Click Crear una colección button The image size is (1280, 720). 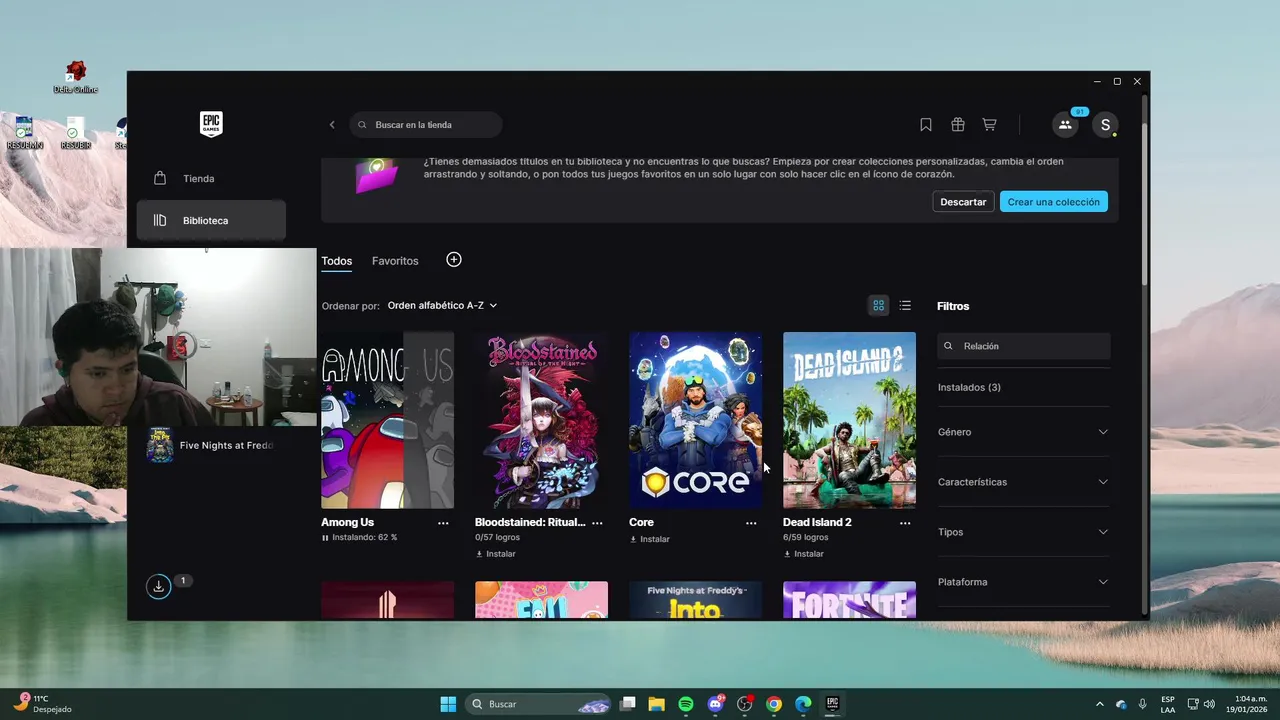coord(1053,202)
